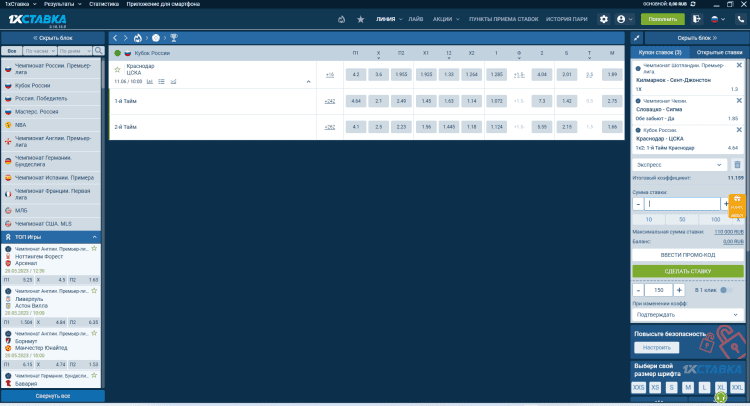
Task: Collapse the Краснодар–ЦСКА match rows chevron
Action: [x=309, y=82]
